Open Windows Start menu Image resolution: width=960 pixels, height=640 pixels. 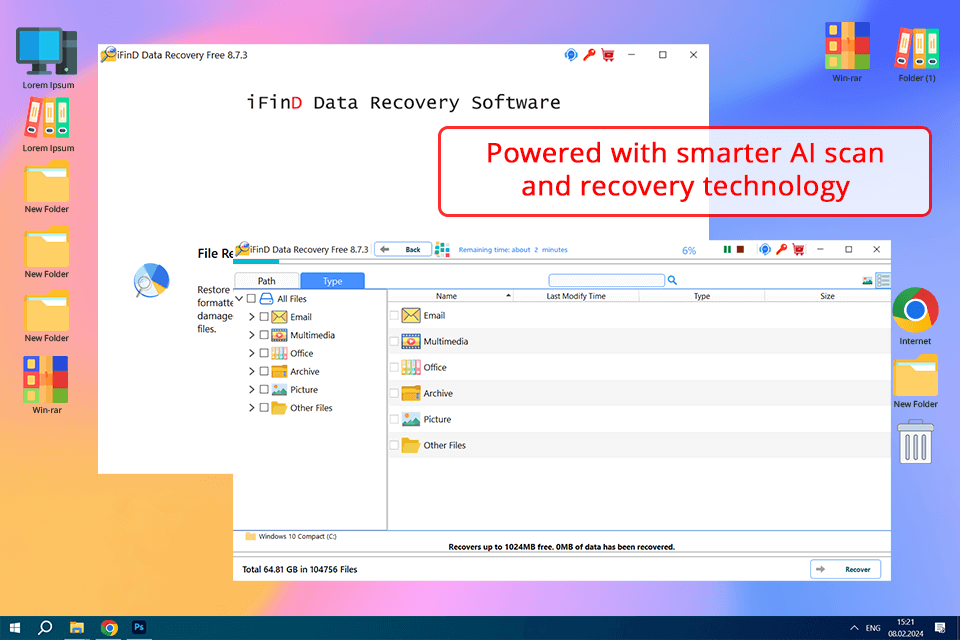tap(15, 627)
